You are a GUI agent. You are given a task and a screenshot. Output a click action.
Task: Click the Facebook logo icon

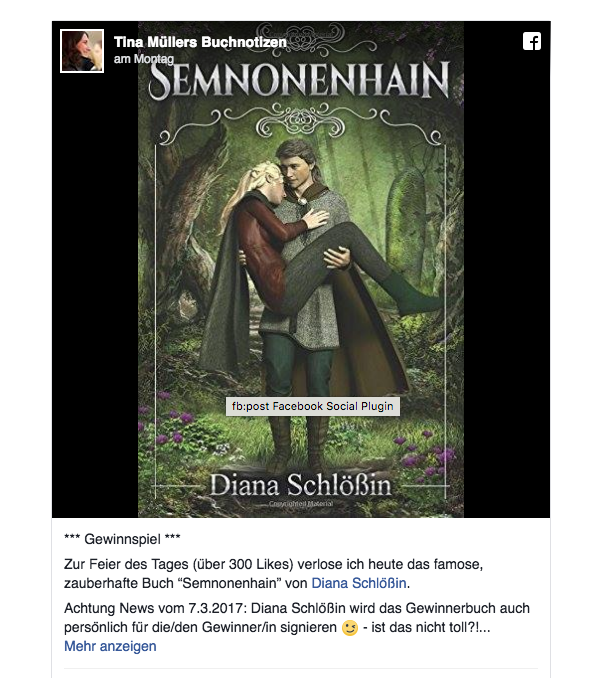pyautogui.click(x=532, y=42)
